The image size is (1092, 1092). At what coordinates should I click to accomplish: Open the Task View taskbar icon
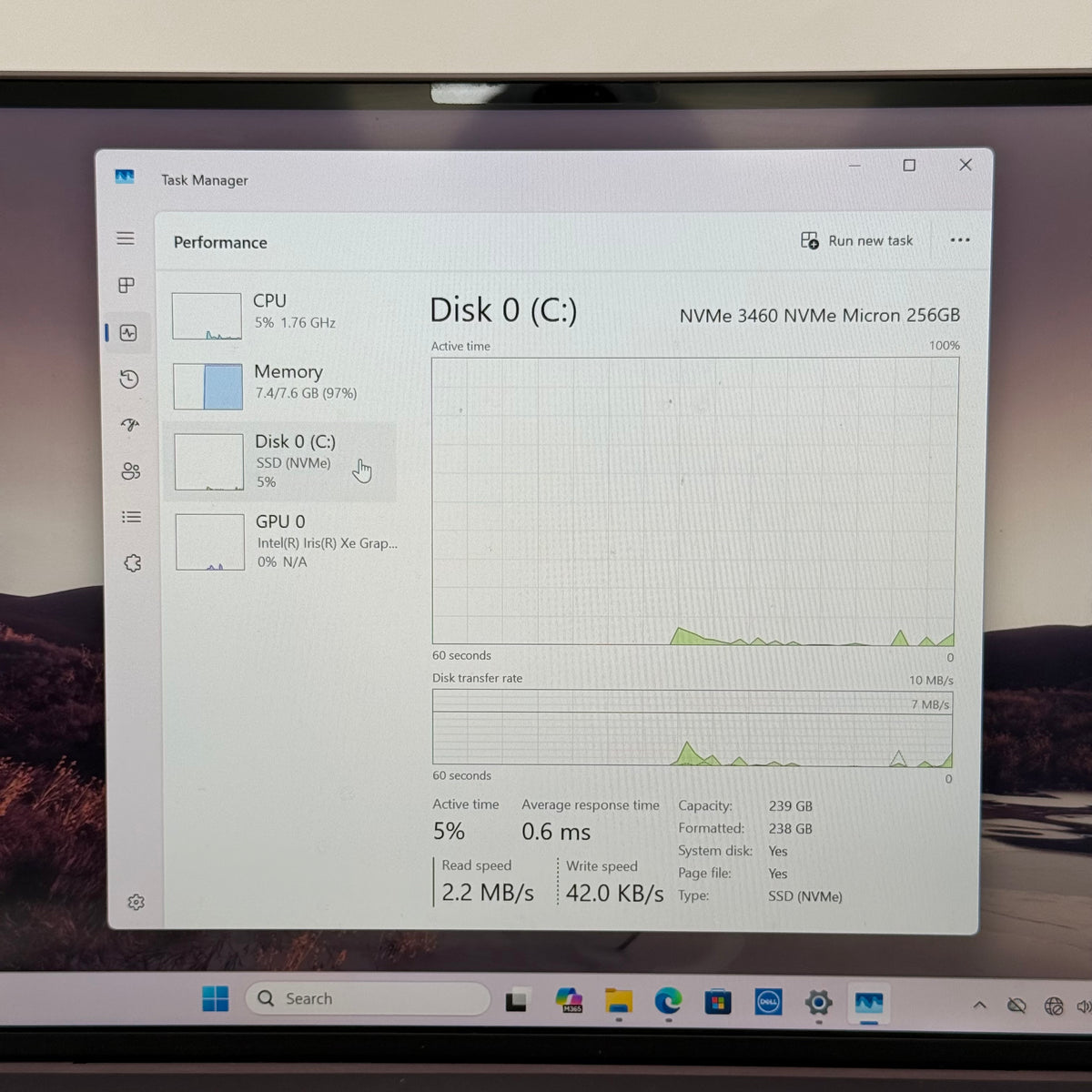517,1000
